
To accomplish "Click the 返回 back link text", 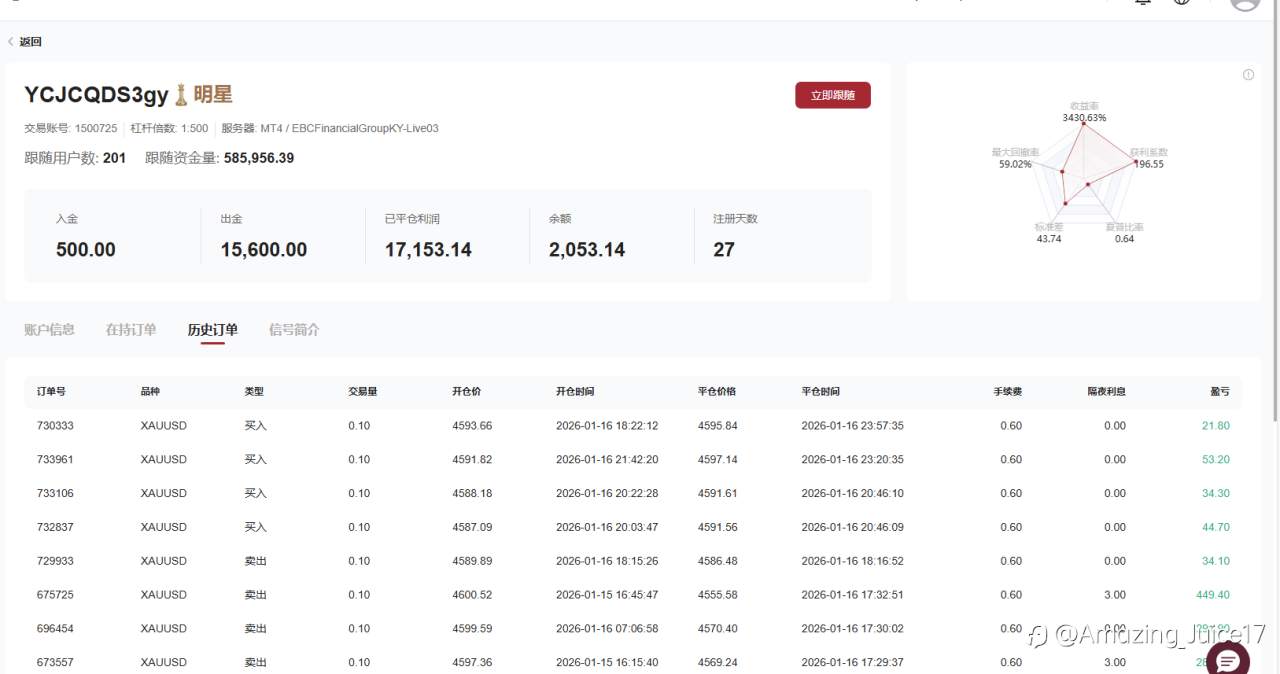I will point(31,42).
